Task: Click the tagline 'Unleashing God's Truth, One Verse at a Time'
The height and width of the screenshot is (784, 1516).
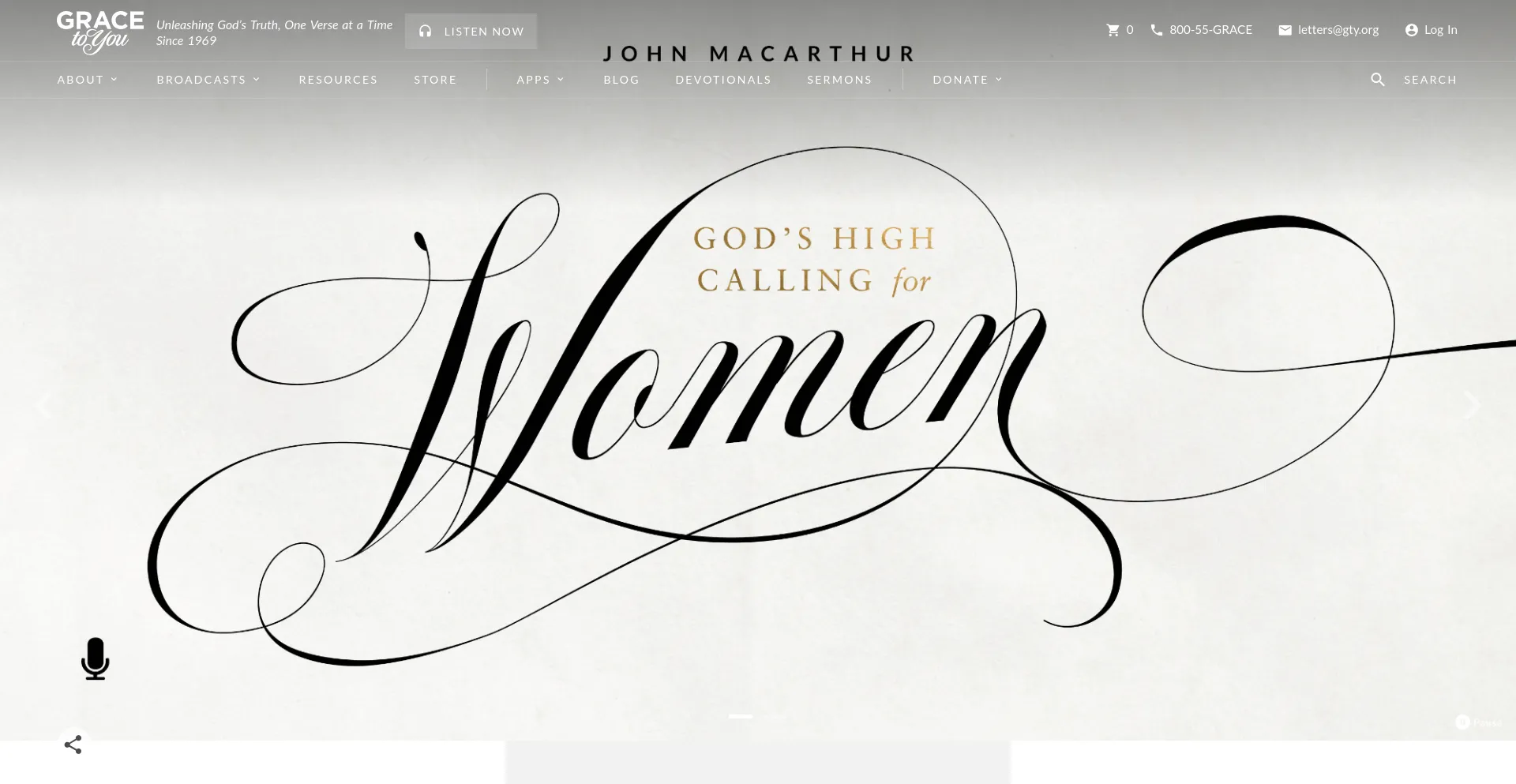Action: (274, 25)
